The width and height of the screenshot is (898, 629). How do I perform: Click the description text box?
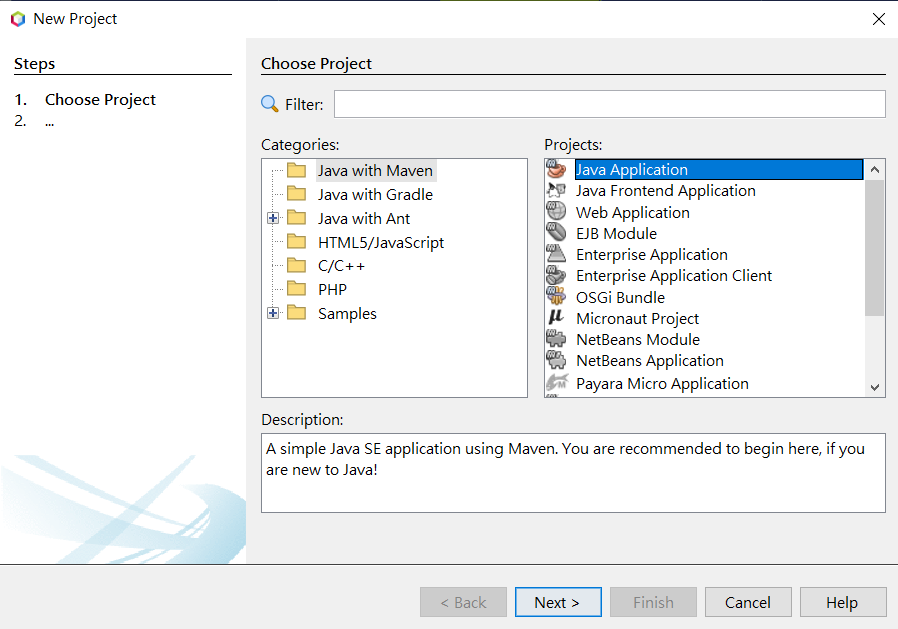(x=573, y=473)
